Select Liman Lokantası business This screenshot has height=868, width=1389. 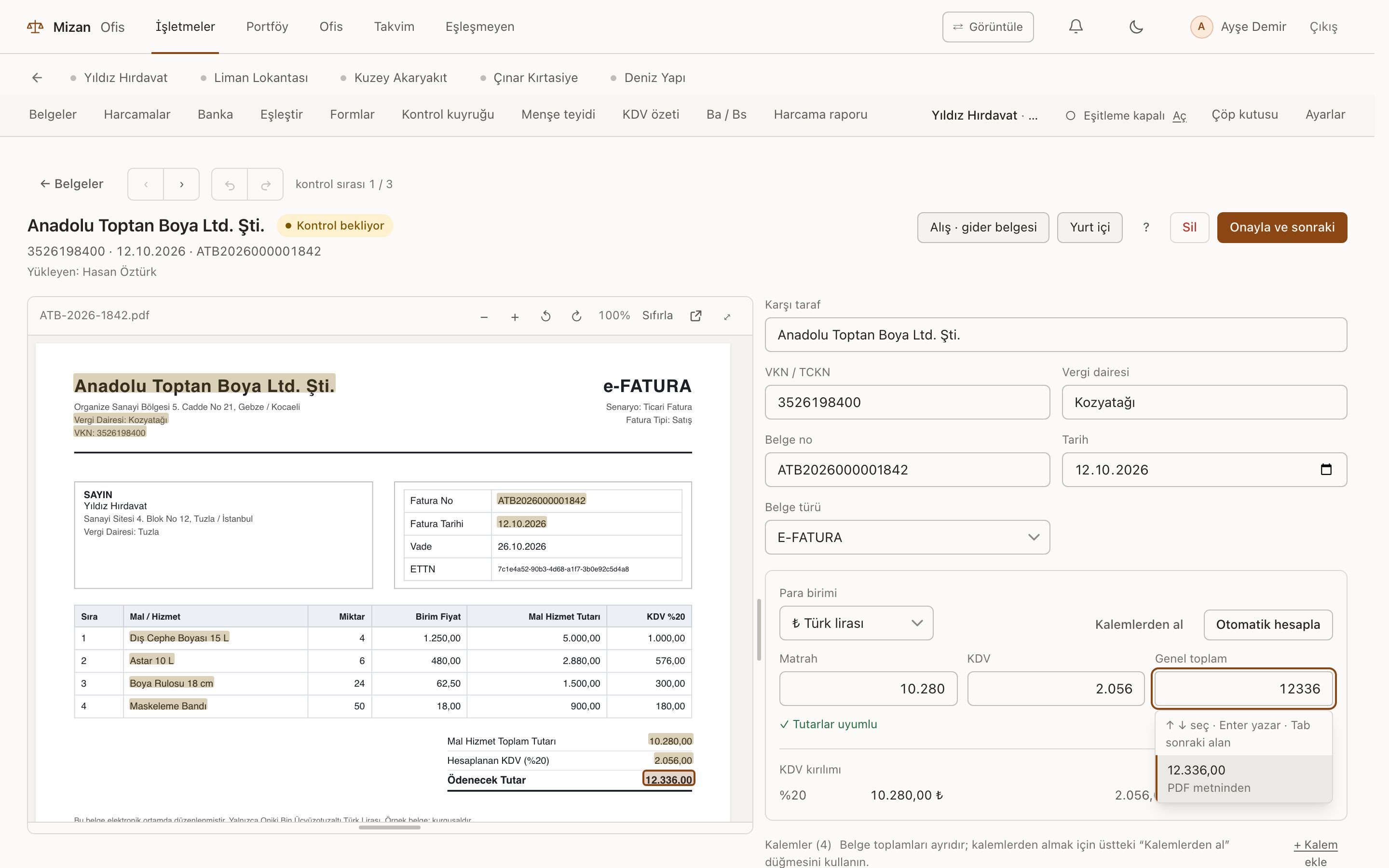click(x=254, y=78)
